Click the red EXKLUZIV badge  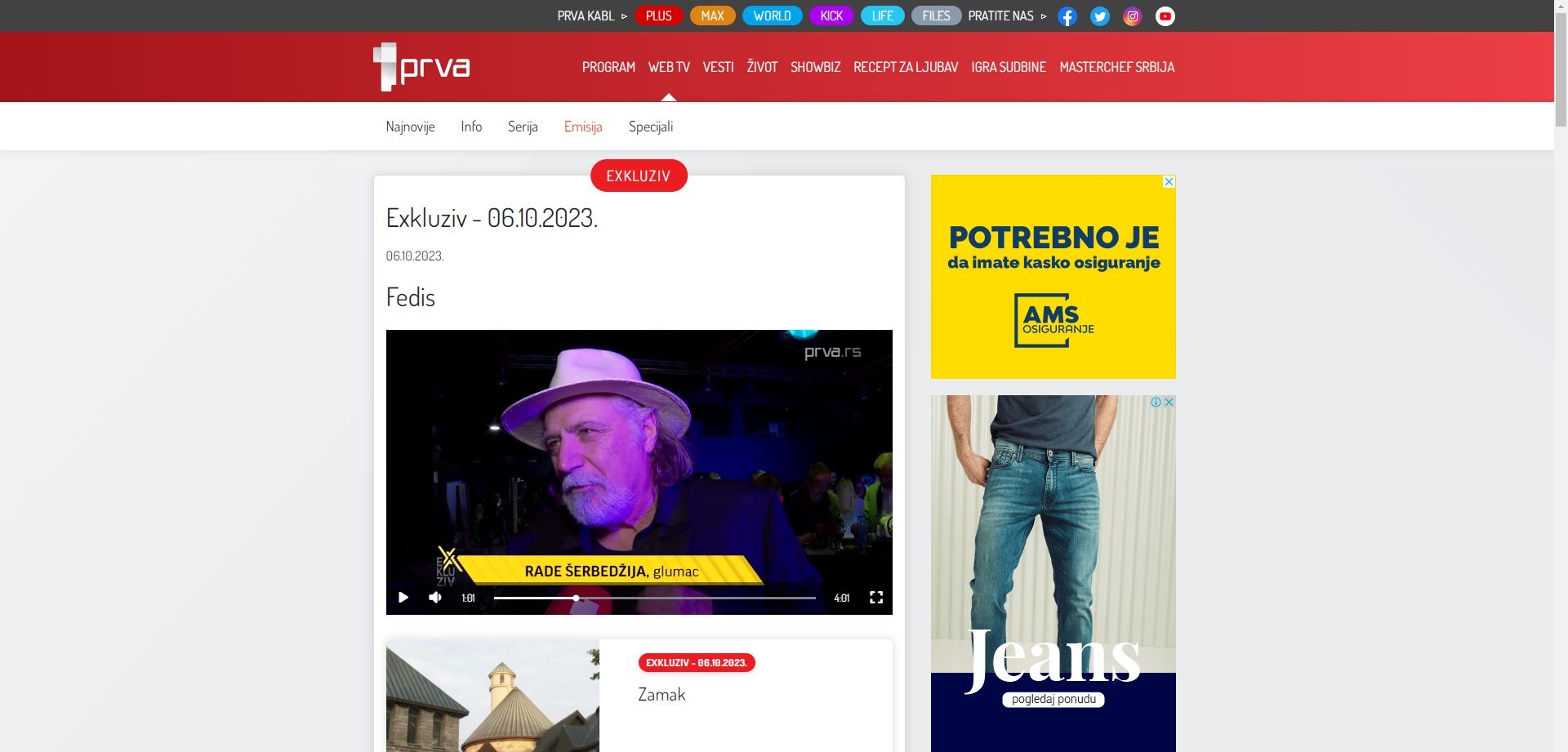[x=639, y=176]
